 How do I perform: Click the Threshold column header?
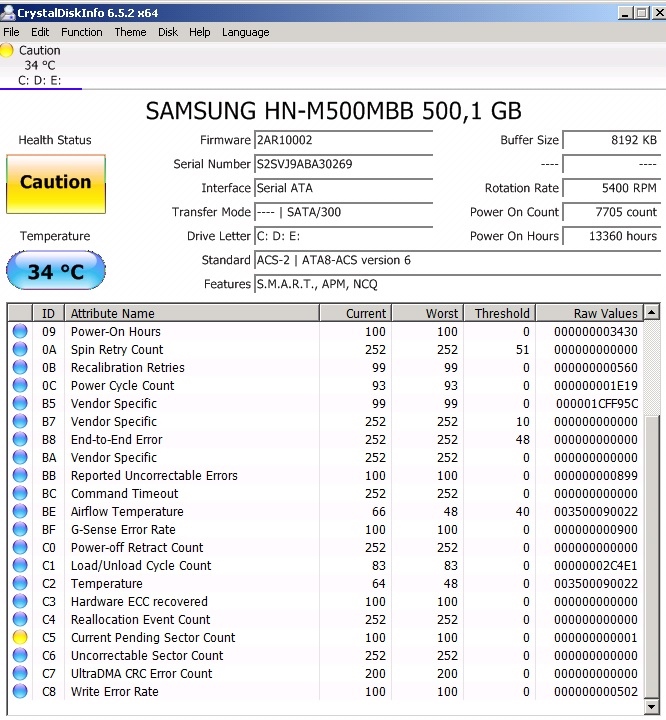500,313
